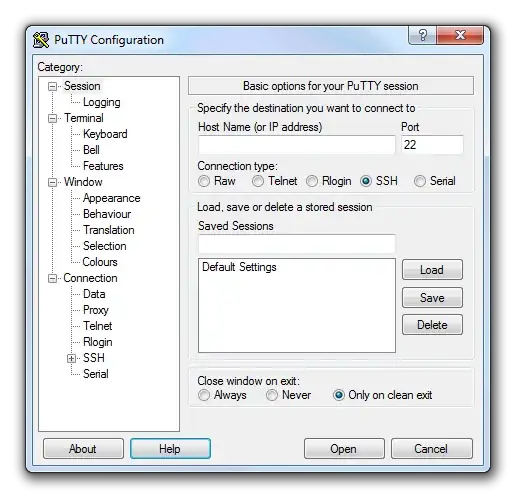Open the Window category
Viewport: 516px width, 498px height.
[83, 182]
